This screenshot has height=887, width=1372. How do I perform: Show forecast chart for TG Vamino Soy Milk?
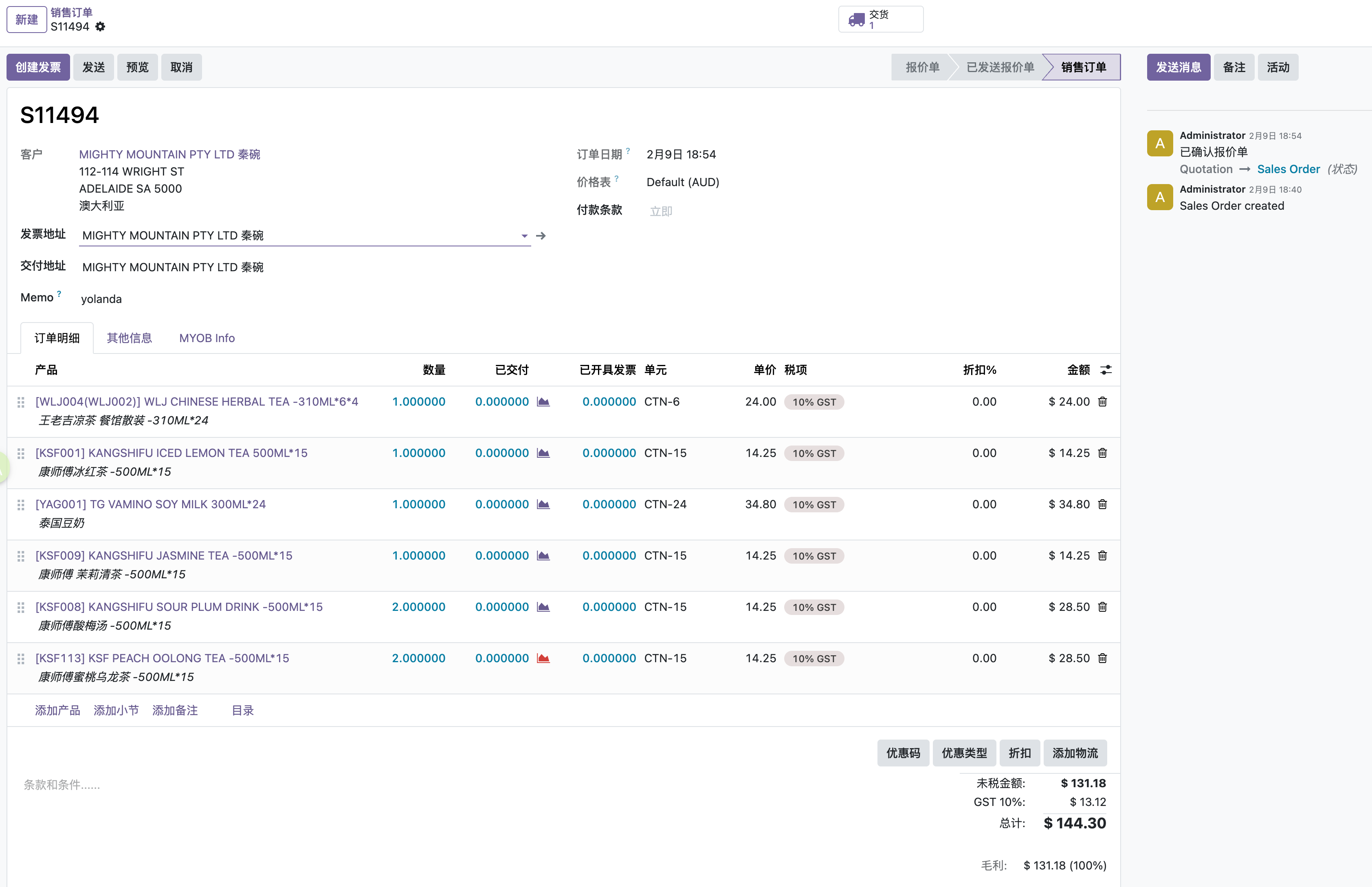(543, 504)
